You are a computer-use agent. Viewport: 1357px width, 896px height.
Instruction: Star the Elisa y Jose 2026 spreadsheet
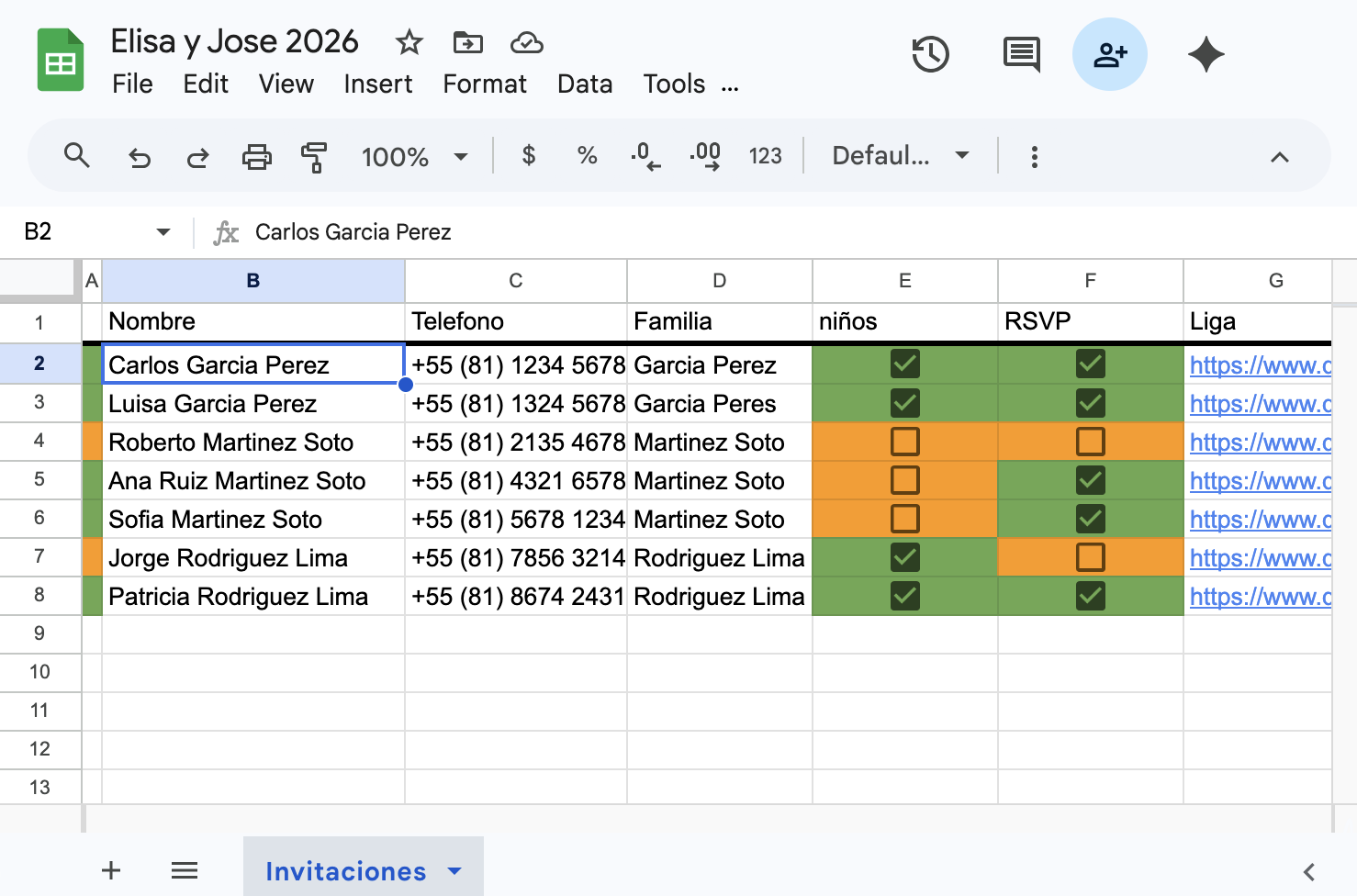[409, 42]
